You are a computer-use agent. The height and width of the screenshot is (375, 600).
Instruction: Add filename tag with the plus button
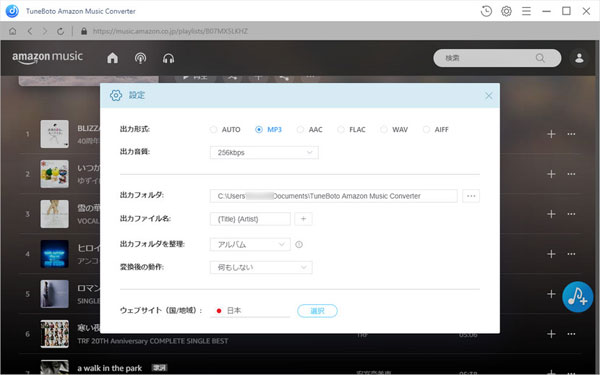[x=303, y=219]
